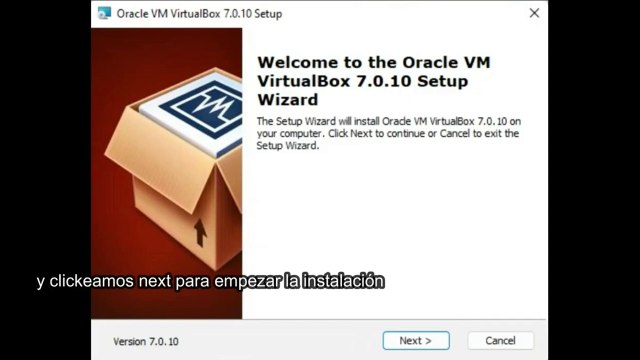This screenshot has height=360, width=640.
Task: Click the "Welcome to the Oracle VM" heading line
Action: (373, 62)
